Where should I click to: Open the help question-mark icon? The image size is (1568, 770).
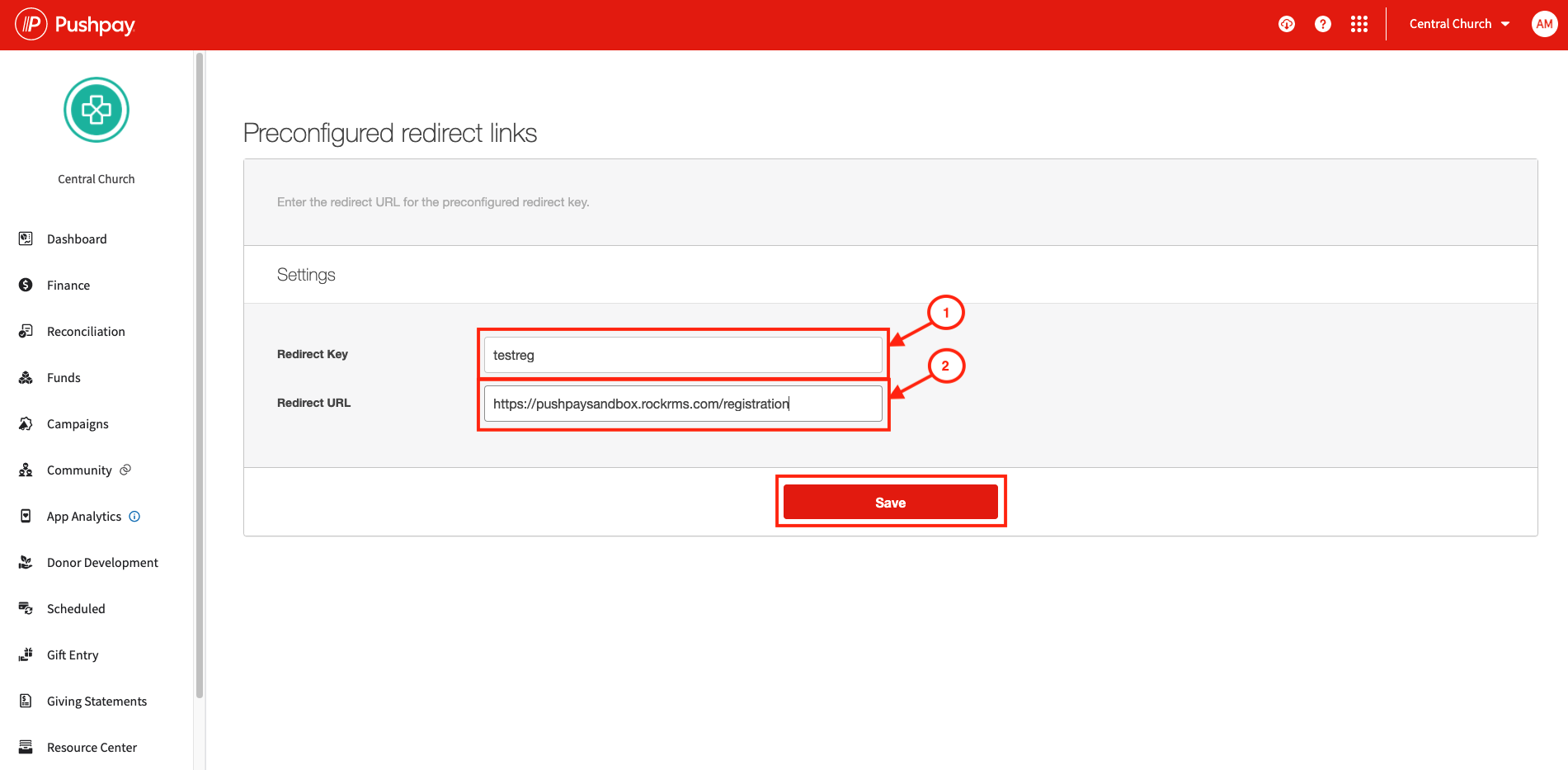pos(1323,24)
